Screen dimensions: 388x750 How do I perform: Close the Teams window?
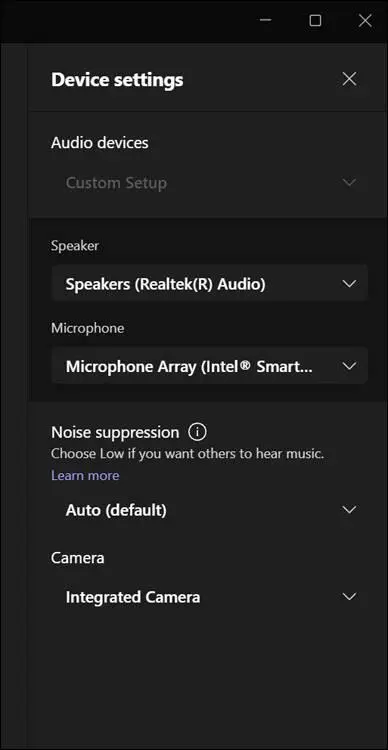tap(365, 20)
